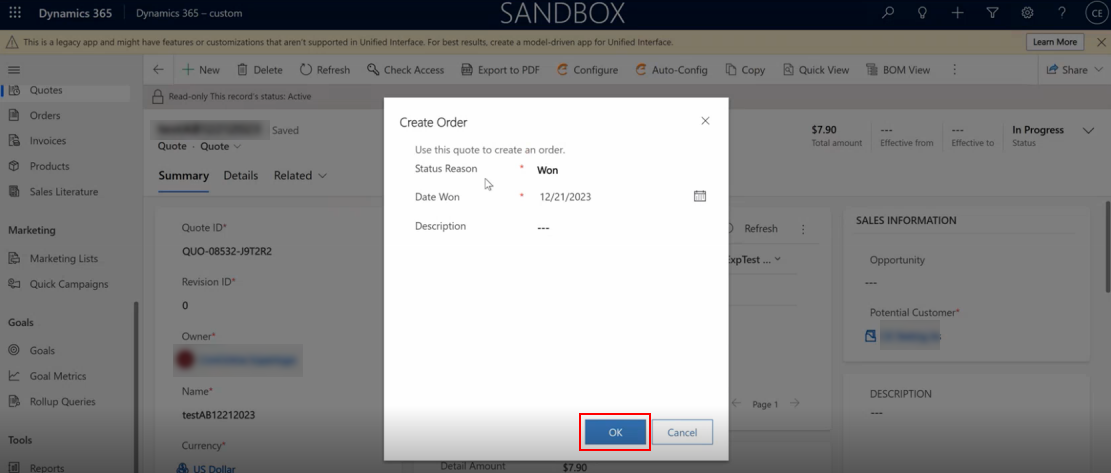Open the CE user account avatar

(1095, 13)
